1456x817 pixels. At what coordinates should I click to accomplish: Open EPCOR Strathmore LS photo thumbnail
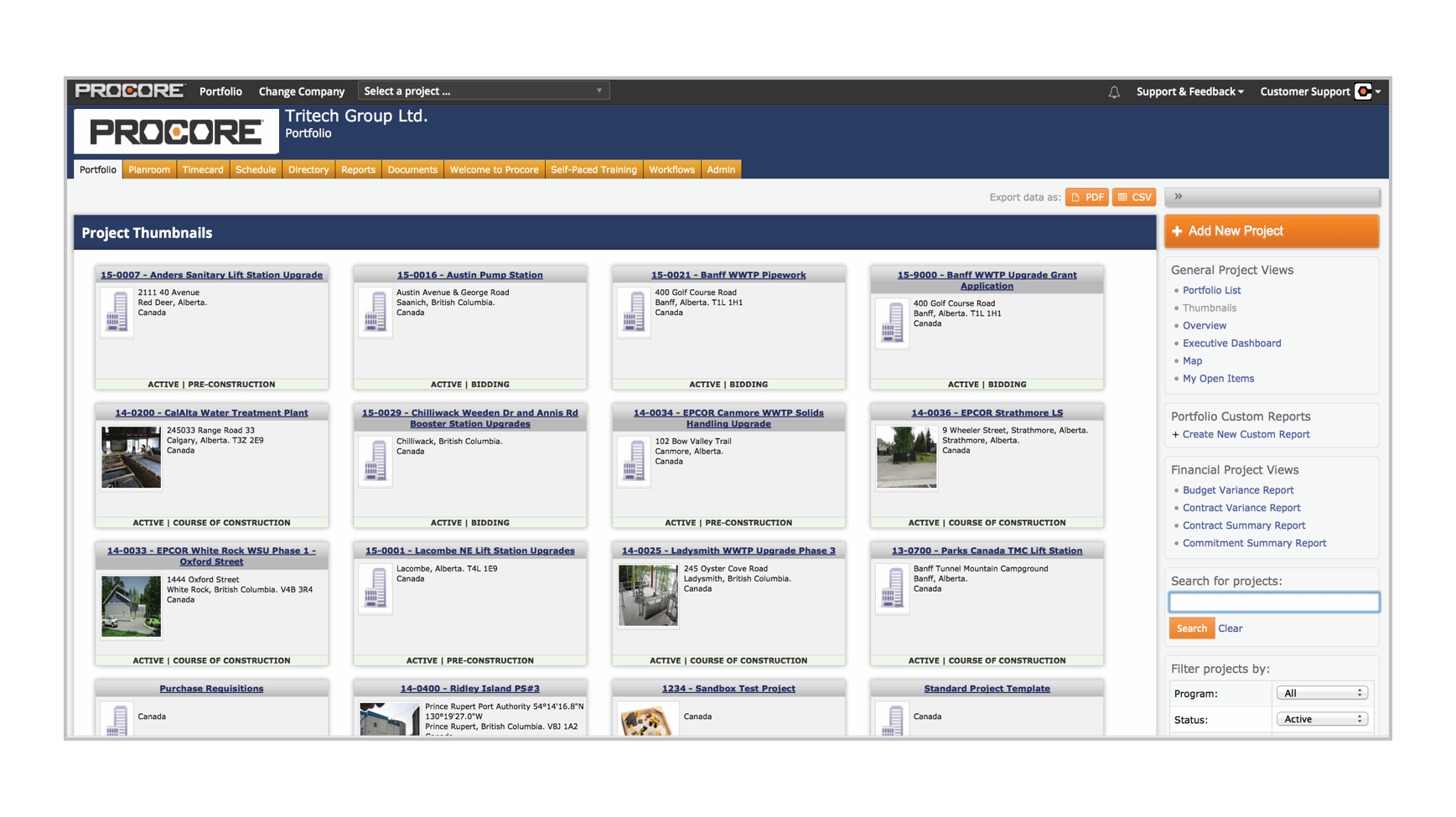[x=907, y=458]
